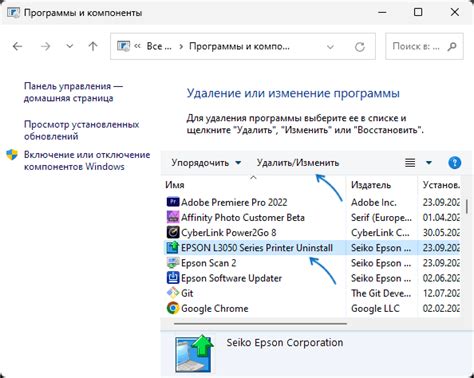Viewport: 474px width, 378px height.
Task: Go forward with the right arrow
Action: 45,46
